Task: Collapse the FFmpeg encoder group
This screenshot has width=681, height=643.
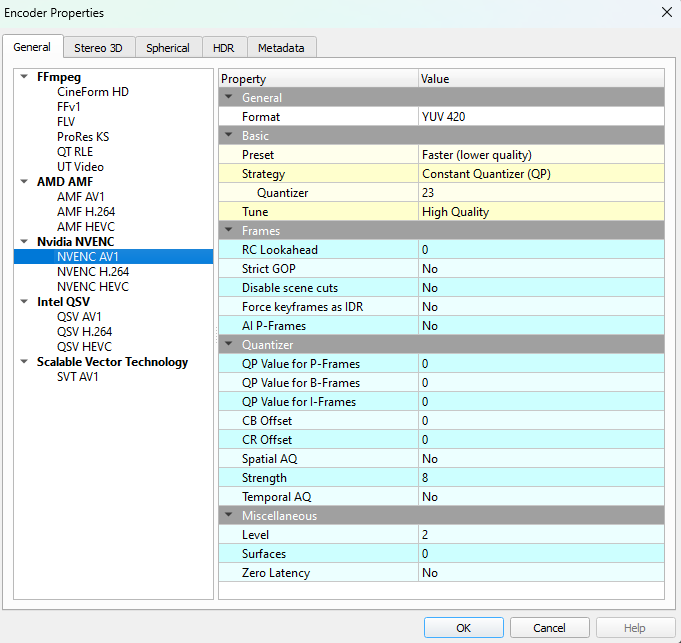Action: tap(25, 77)
